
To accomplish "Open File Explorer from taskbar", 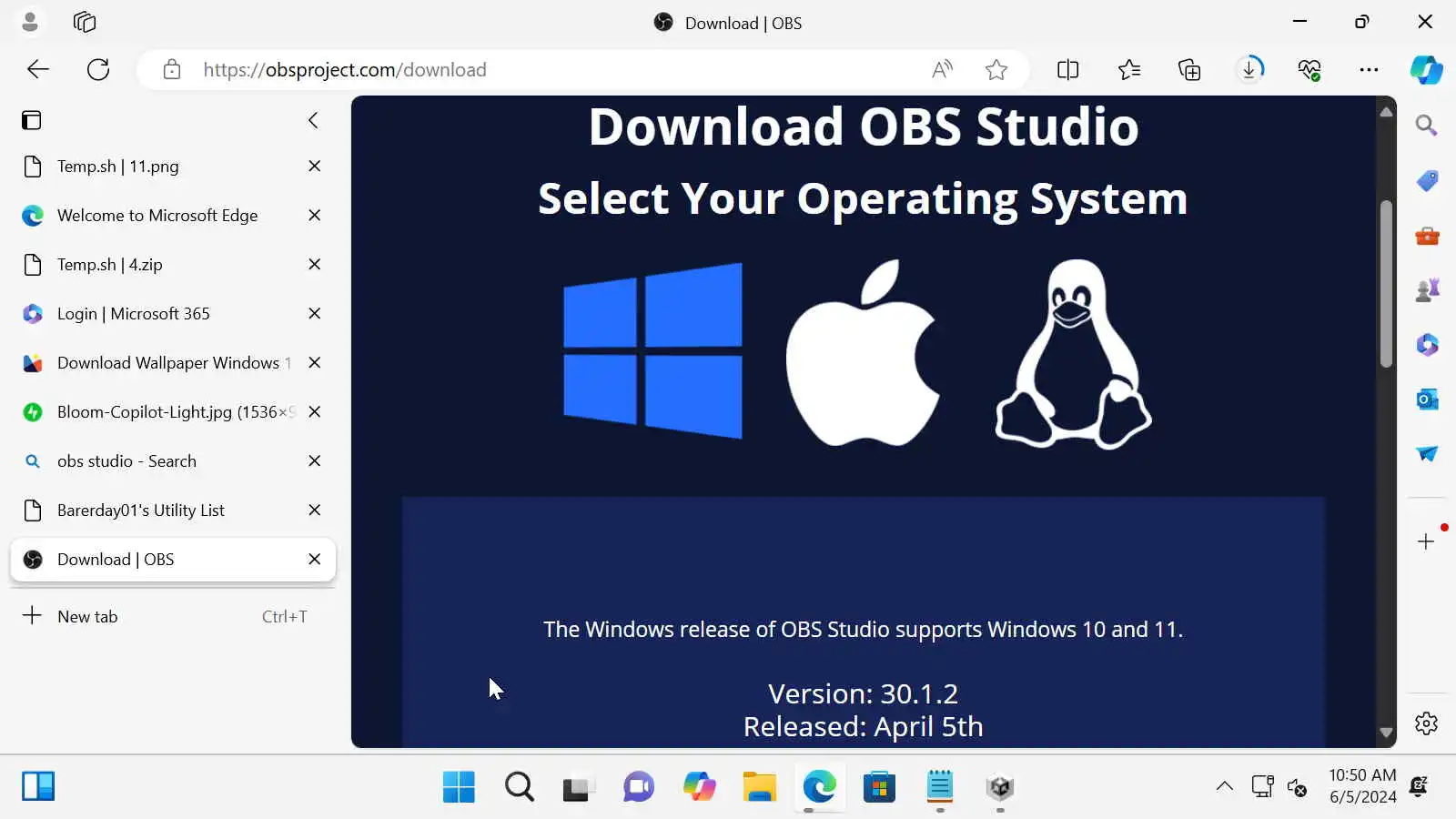I will [x=759, y=787].
